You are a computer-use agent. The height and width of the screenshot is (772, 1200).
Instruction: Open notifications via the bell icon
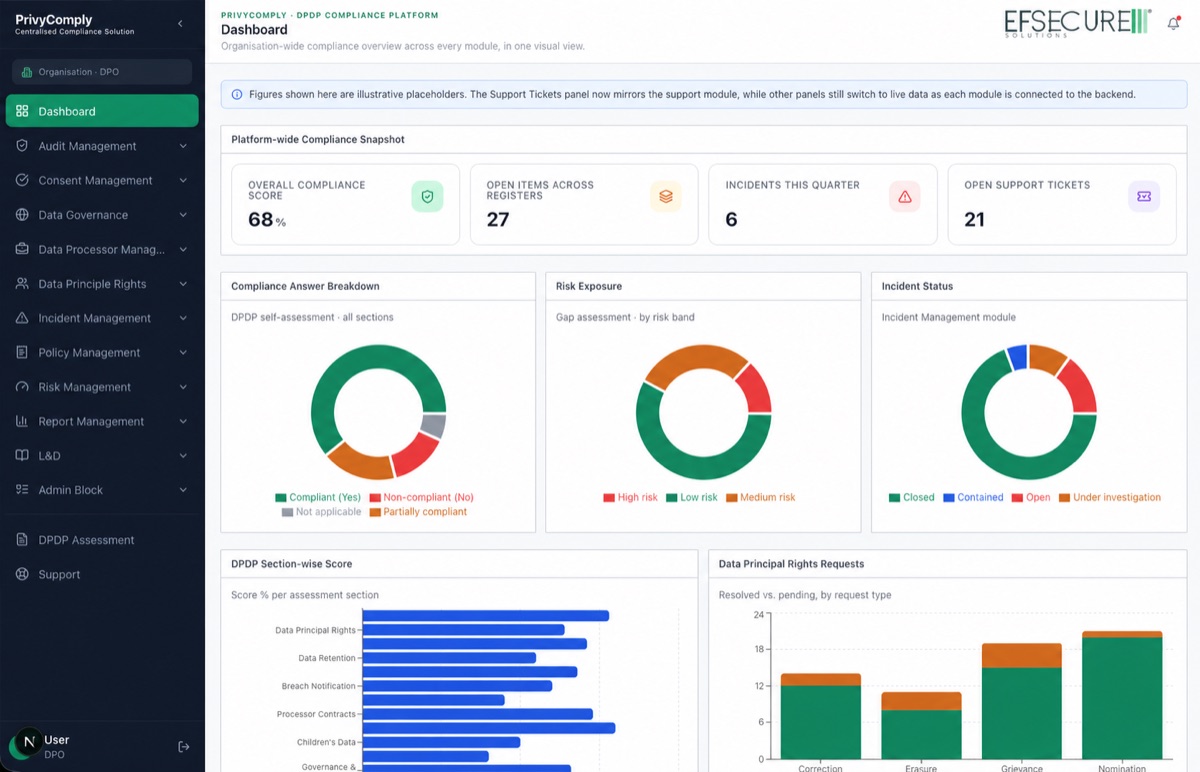click(x=1174, y=24)
